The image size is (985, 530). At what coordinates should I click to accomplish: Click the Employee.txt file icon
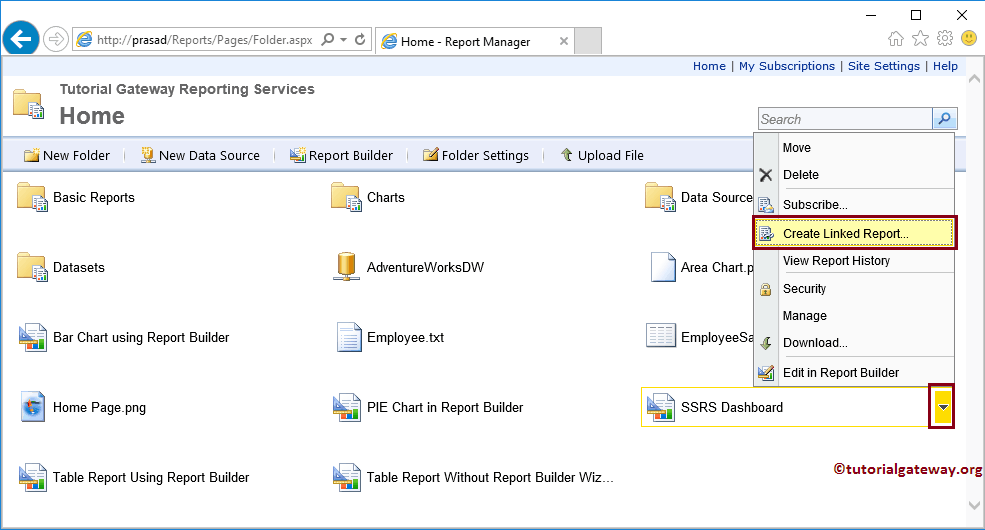[x=349, y=337]
